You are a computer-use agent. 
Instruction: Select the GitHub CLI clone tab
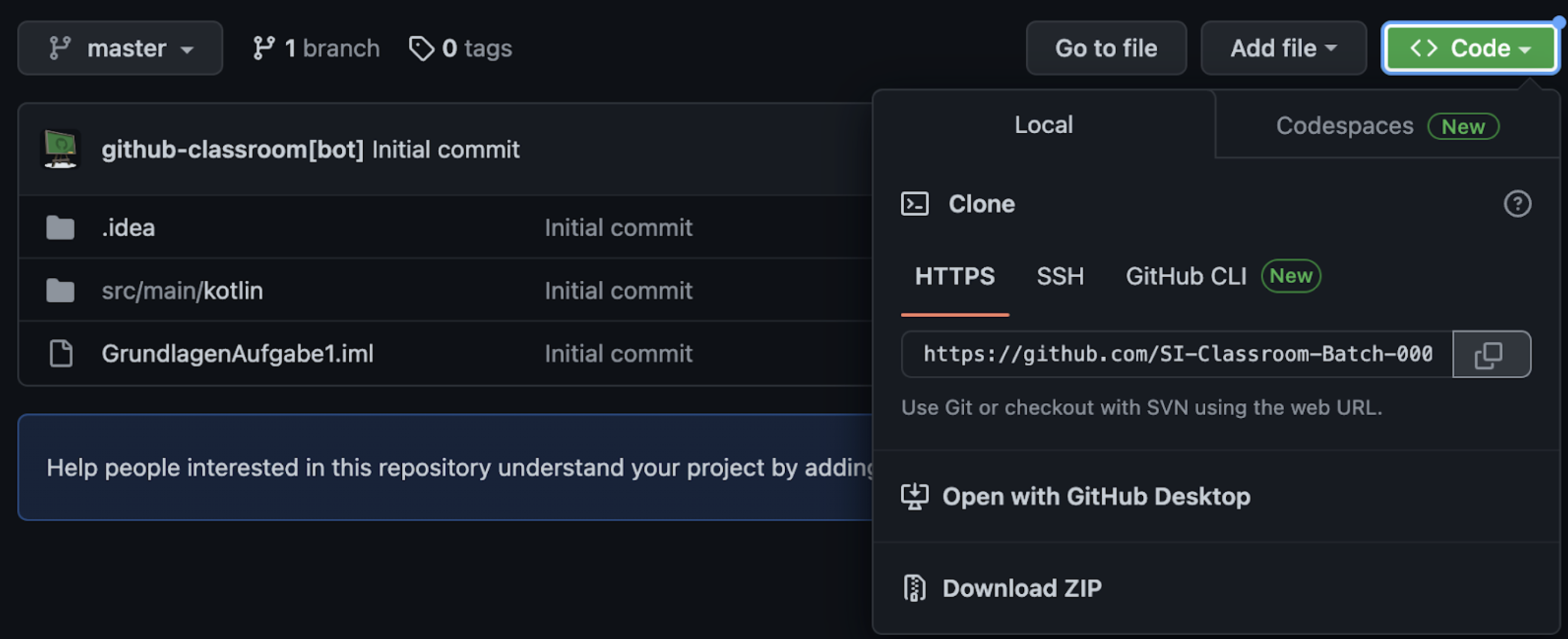tap(1185, 276)
